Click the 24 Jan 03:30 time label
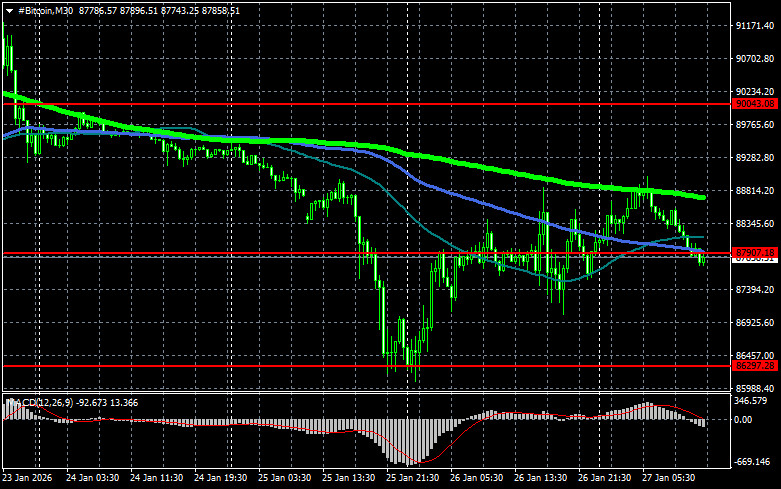This screenshot has width=781, height=489. tap(92, 478)
